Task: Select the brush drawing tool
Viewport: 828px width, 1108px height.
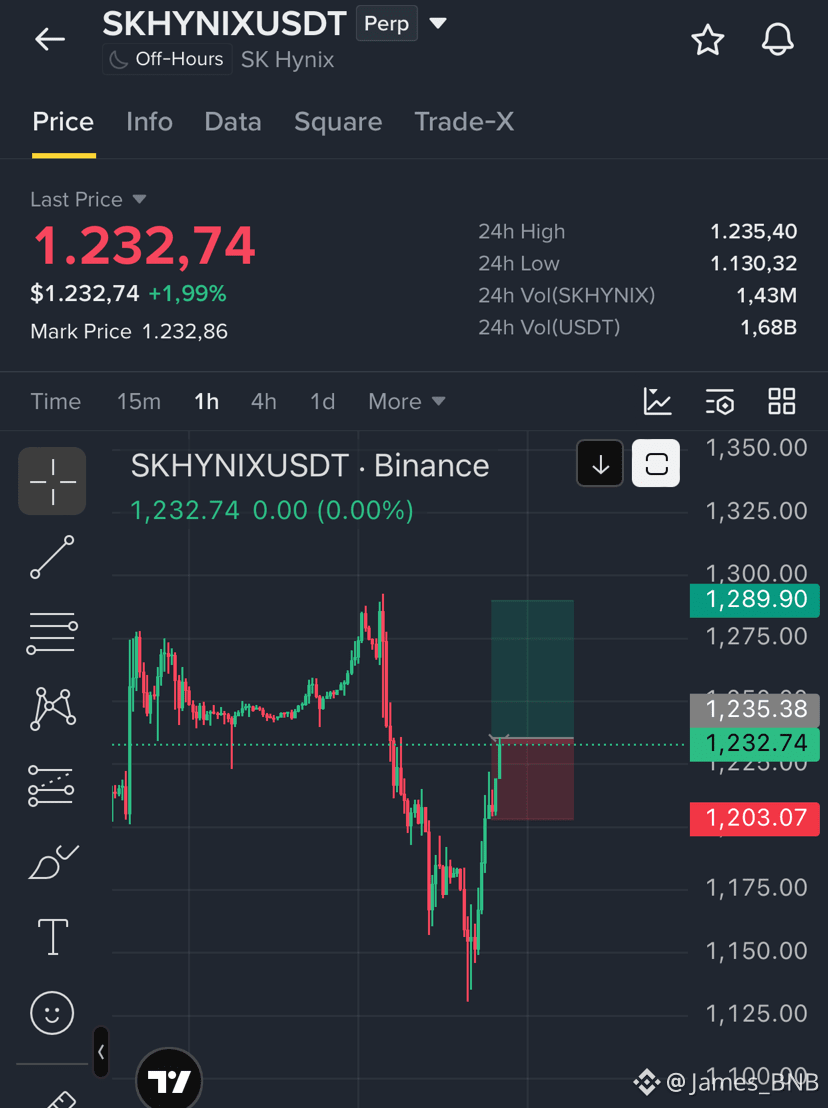Action: tap(53, 861)
